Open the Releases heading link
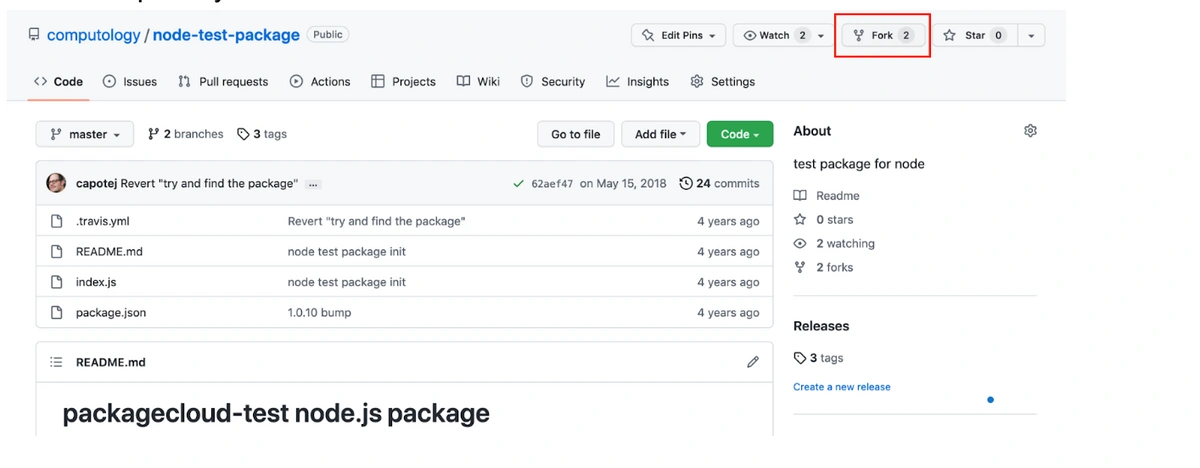The width and height of the screenshot is (1200, 468). [x=821, y=326]
